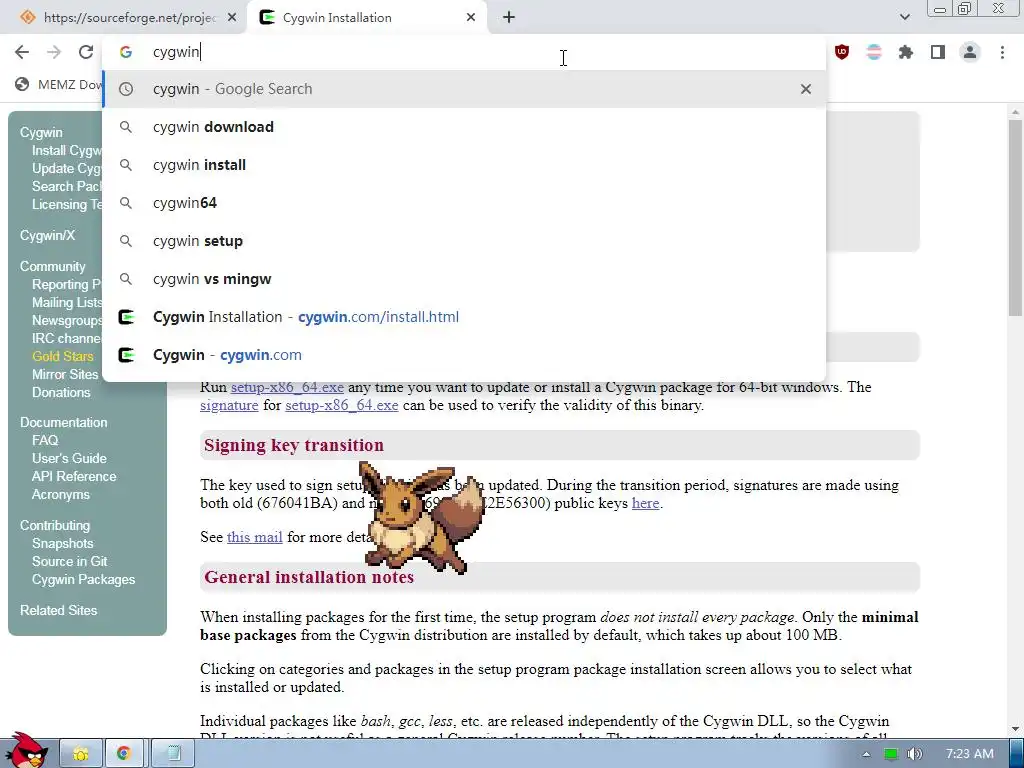
Task: Open the Angry Birds start button
Action: 26,749
